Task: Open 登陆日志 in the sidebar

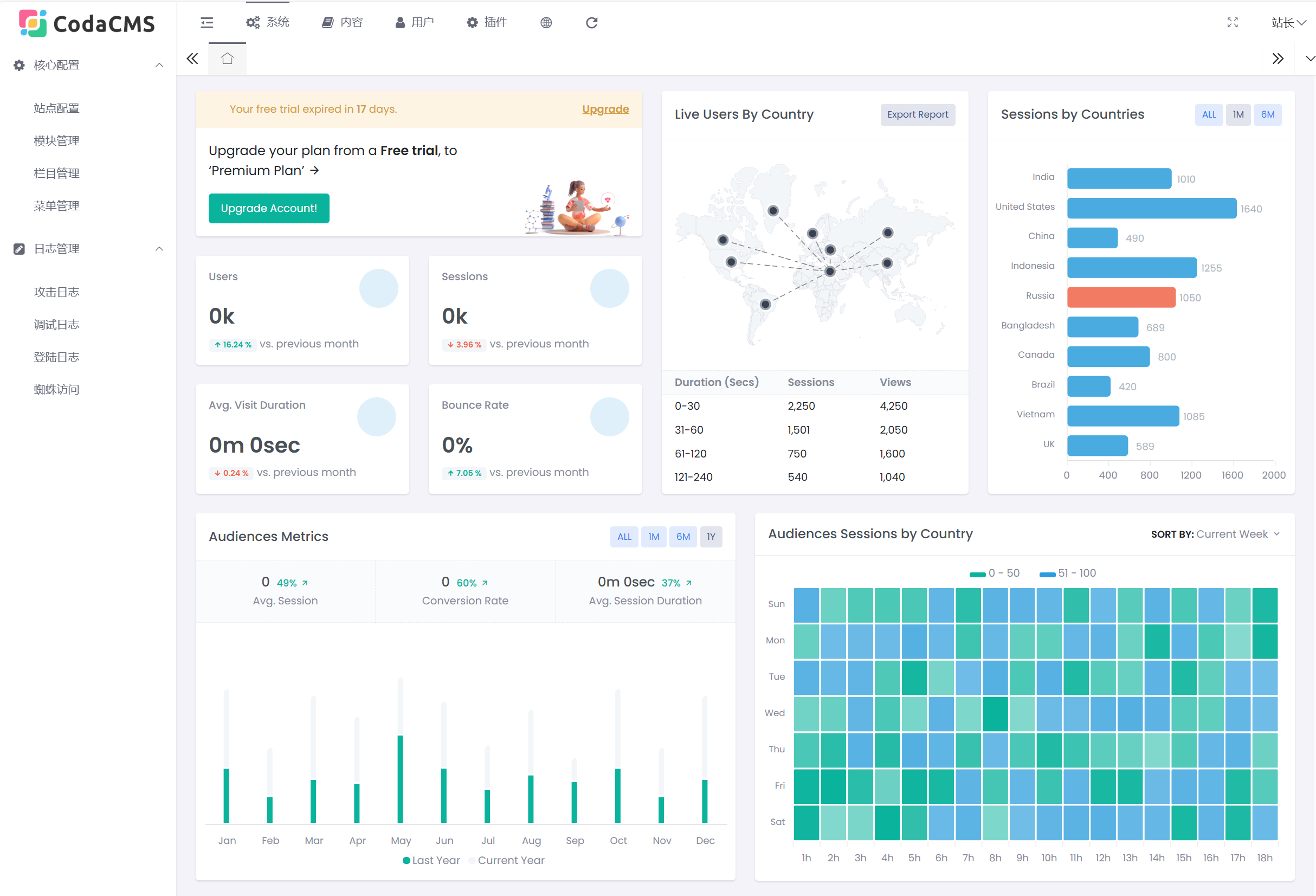Action: [x=56, y=357]
